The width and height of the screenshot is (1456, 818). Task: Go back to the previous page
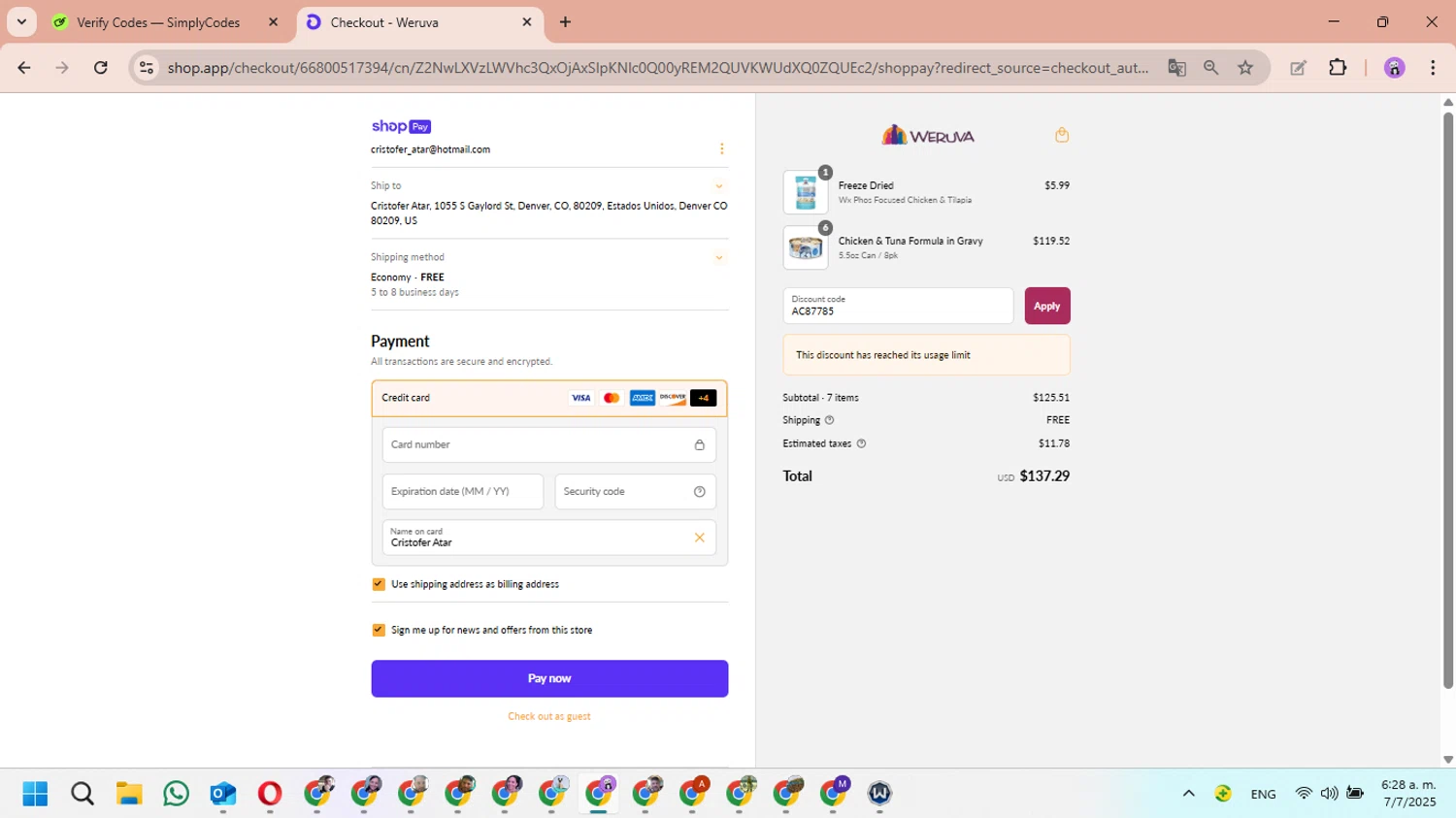coord(24,67)
